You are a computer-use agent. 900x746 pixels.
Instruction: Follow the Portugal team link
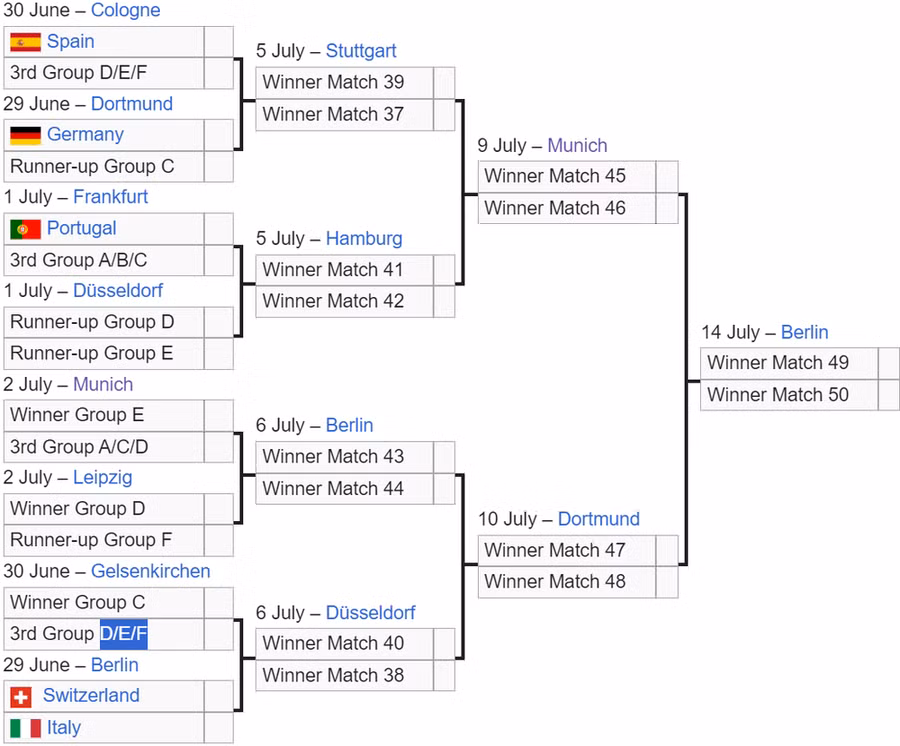(x=82, y=228)
